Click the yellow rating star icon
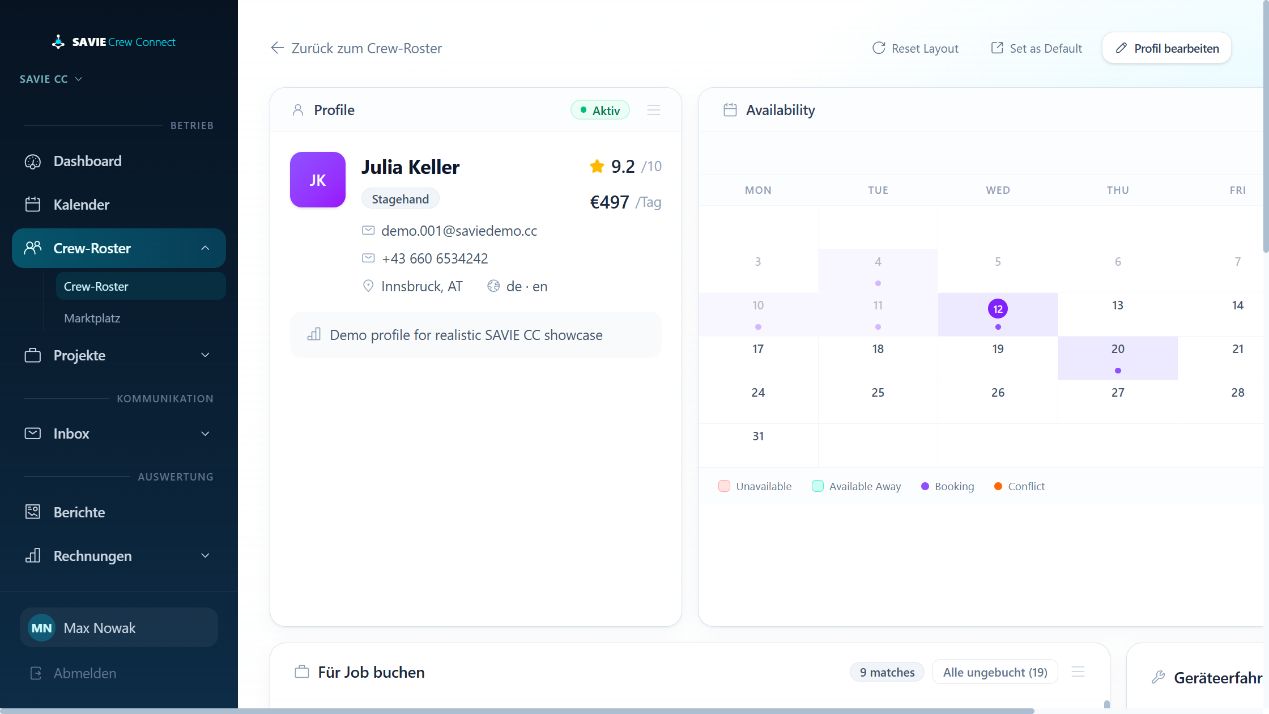Viewport: 1269px width, 714px height. pyautogui.click(x=597, y=166)
